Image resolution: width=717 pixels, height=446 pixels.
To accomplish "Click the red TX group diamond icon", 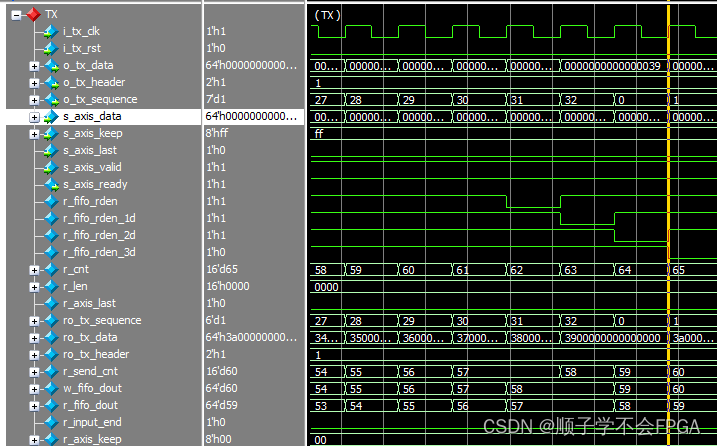I will (33, 15).
